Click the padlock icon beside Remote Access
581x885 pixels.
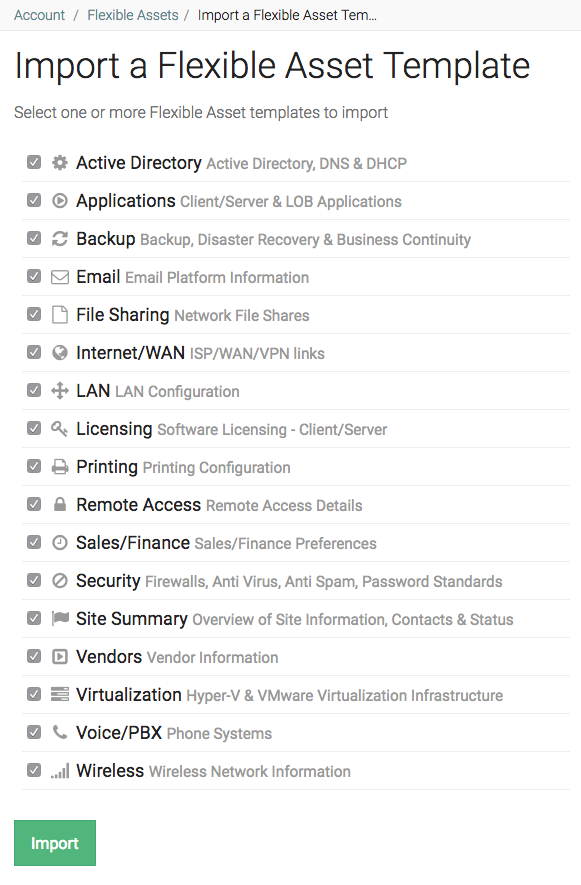pos(60,505)
